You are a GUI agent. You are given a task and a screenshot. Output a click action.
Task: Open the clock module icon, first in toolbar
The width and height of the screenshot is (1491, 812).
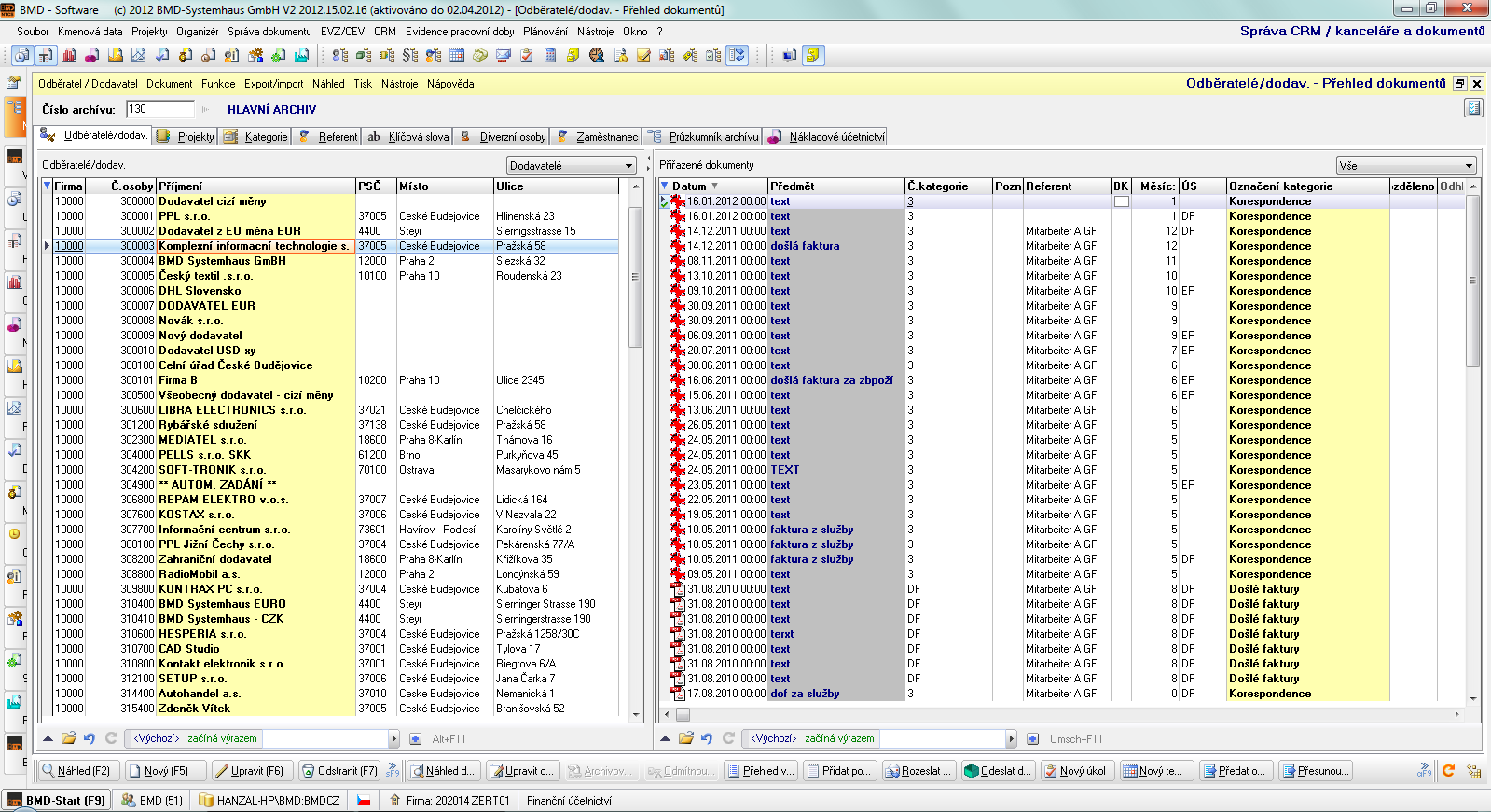[22, 55]
